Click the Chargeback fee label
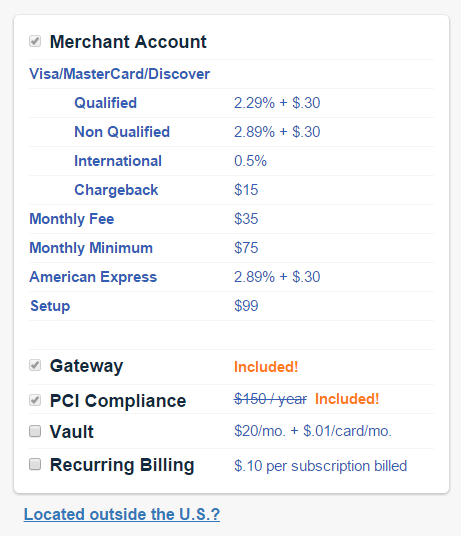The image size is (461, 536). tap(116, 190)
